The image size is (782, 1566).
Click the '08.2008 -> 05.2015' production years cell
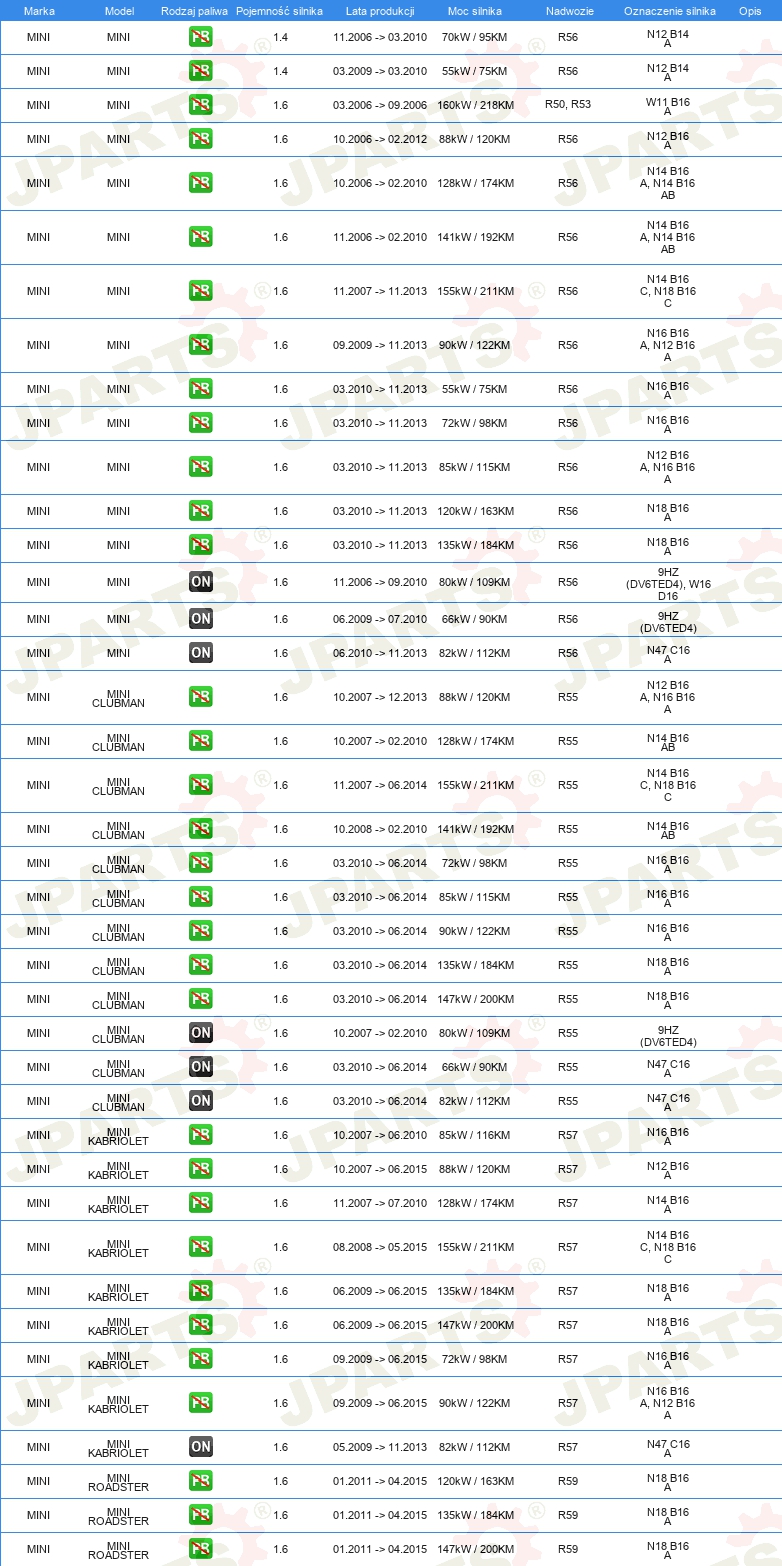coord(380,1247)
